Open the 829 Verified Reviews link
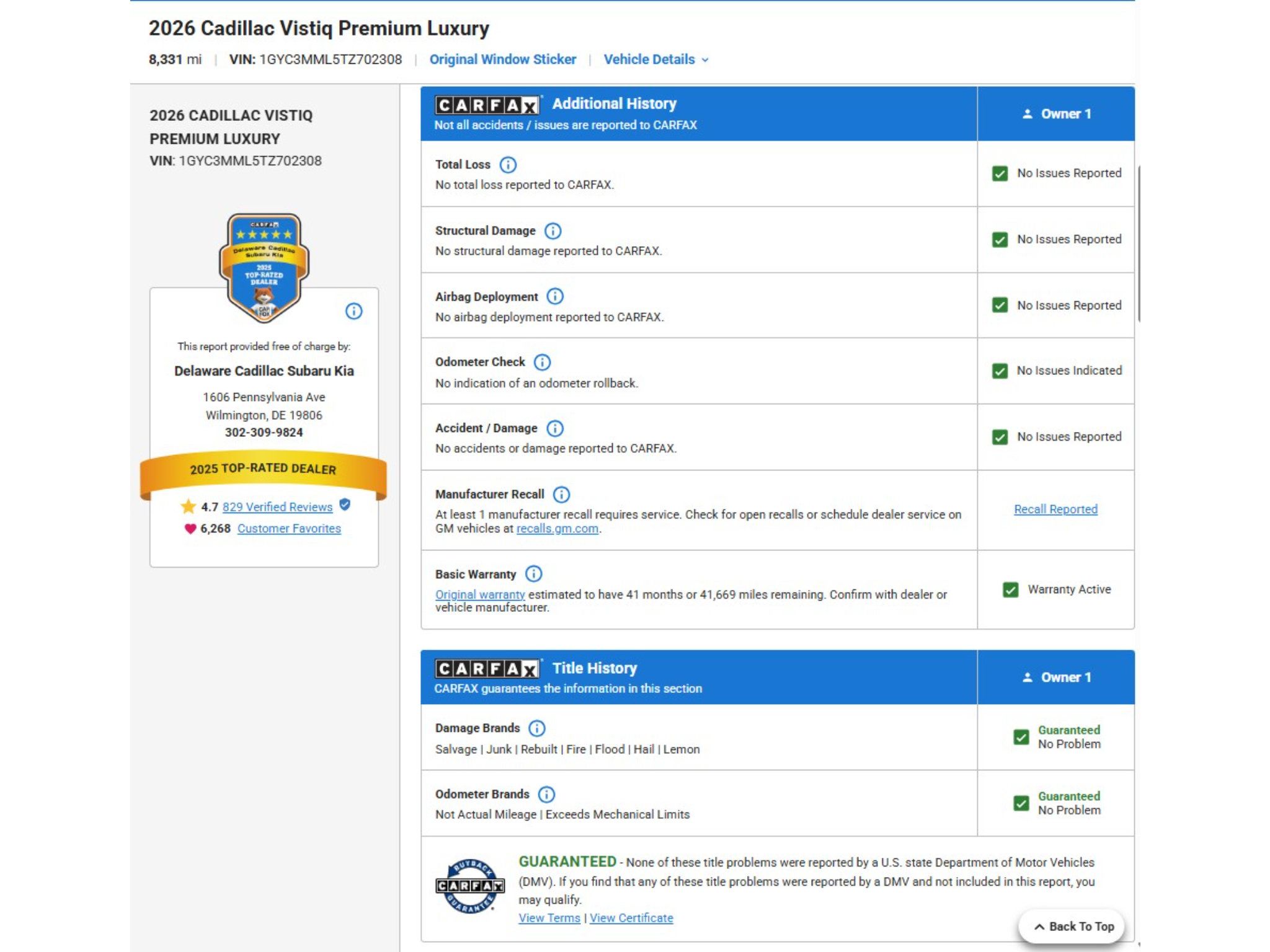The width and height of the screenshot is (1270, 952). (277, 507)
